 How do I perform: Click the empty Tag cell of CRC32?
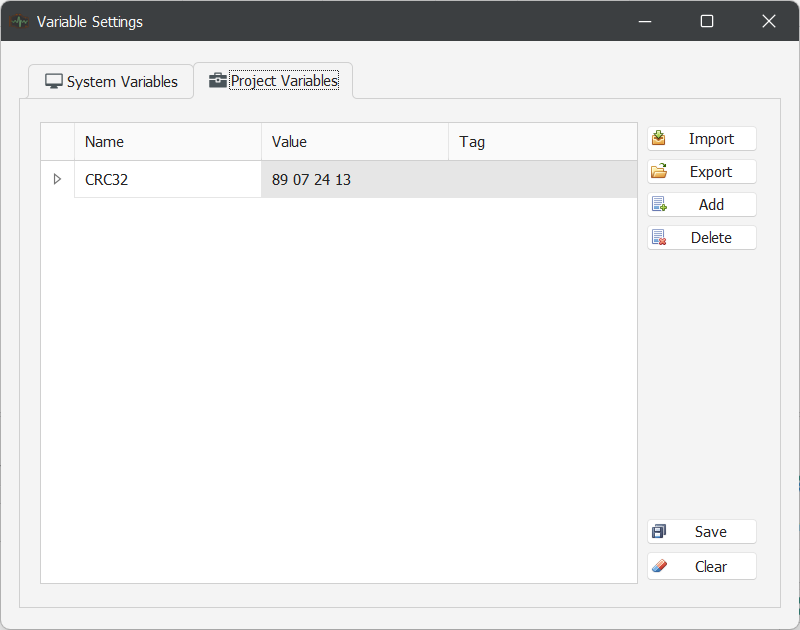click(x=542, y=180)
